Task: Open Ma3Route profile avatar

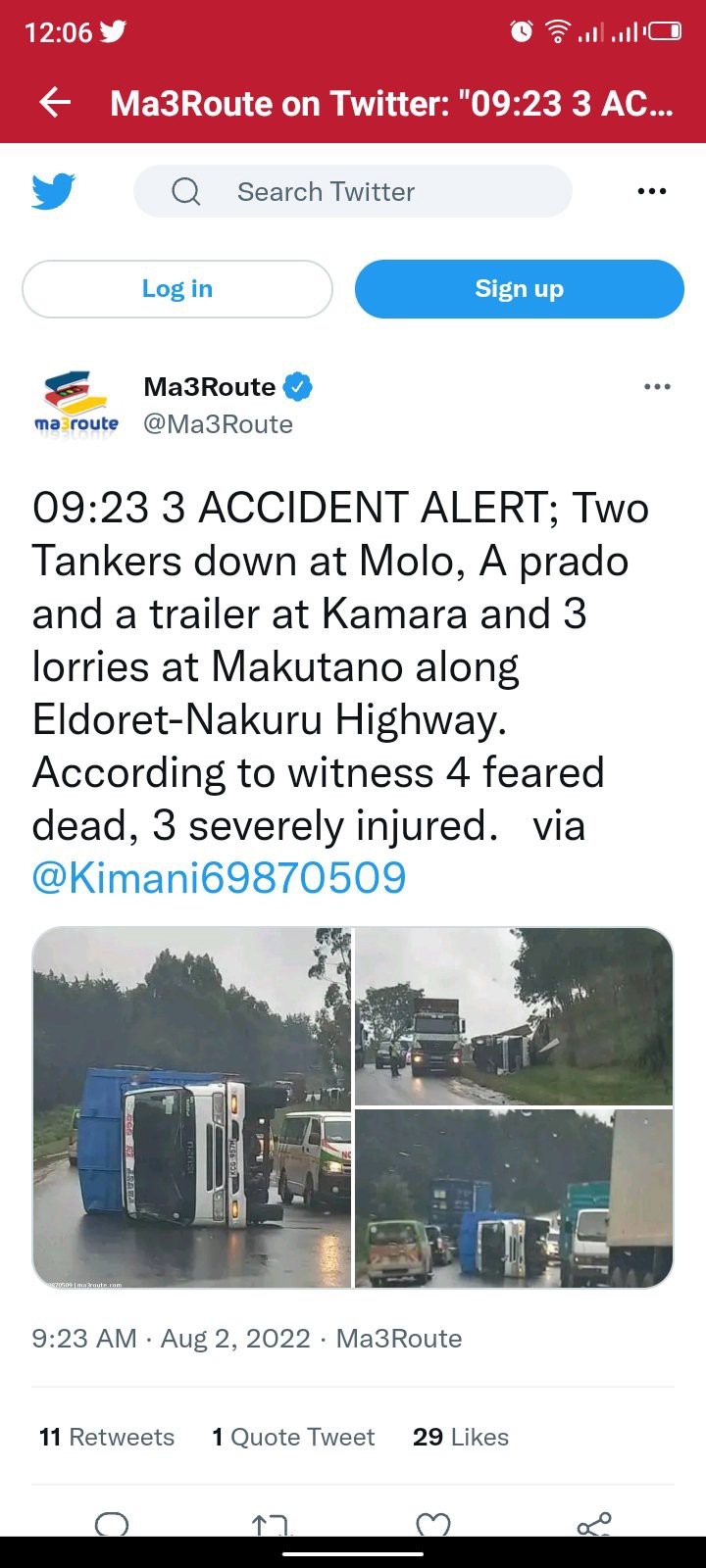Action: [76, 405]
